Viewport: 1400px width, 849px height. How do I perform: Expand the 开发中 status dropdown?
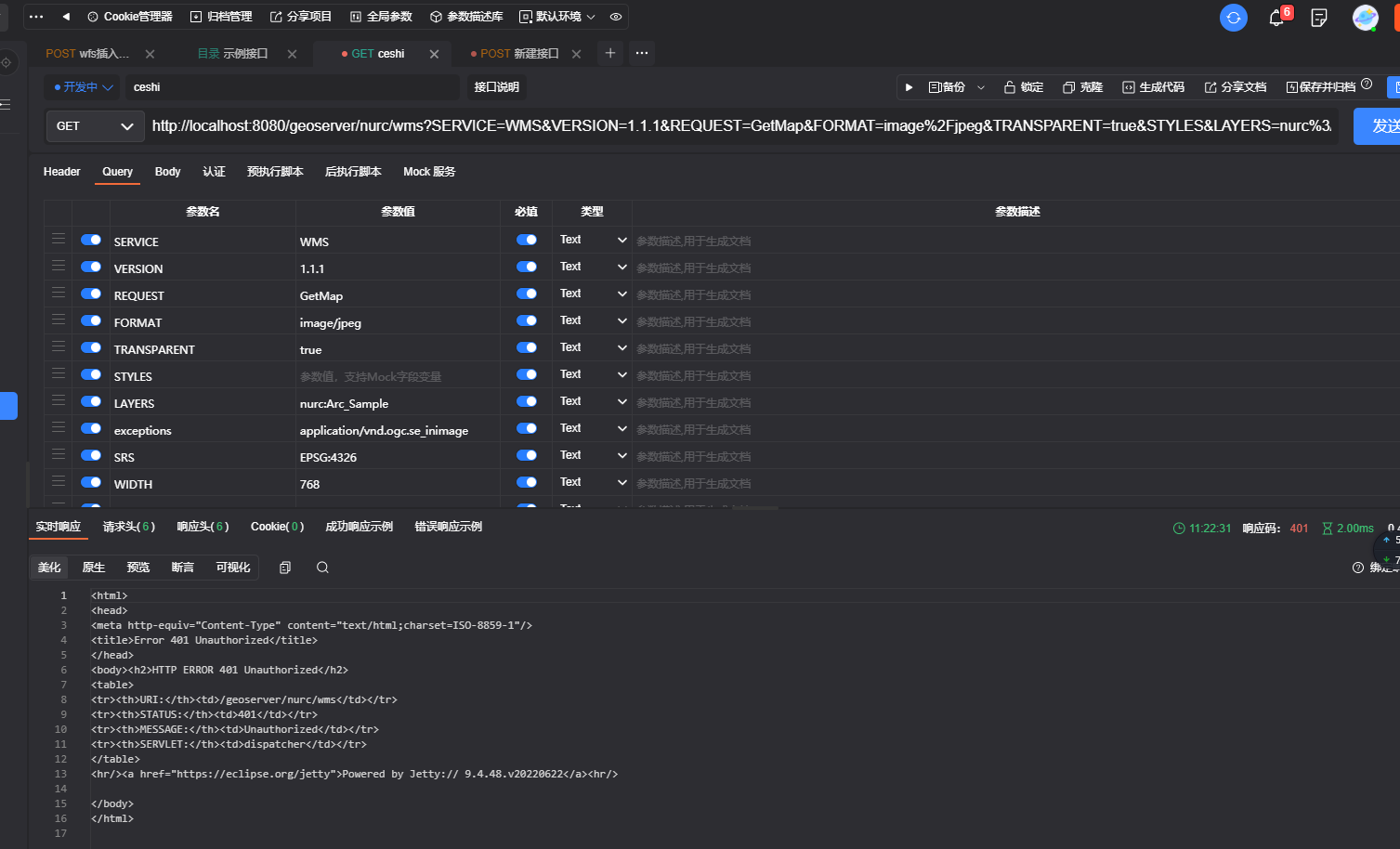84,87
